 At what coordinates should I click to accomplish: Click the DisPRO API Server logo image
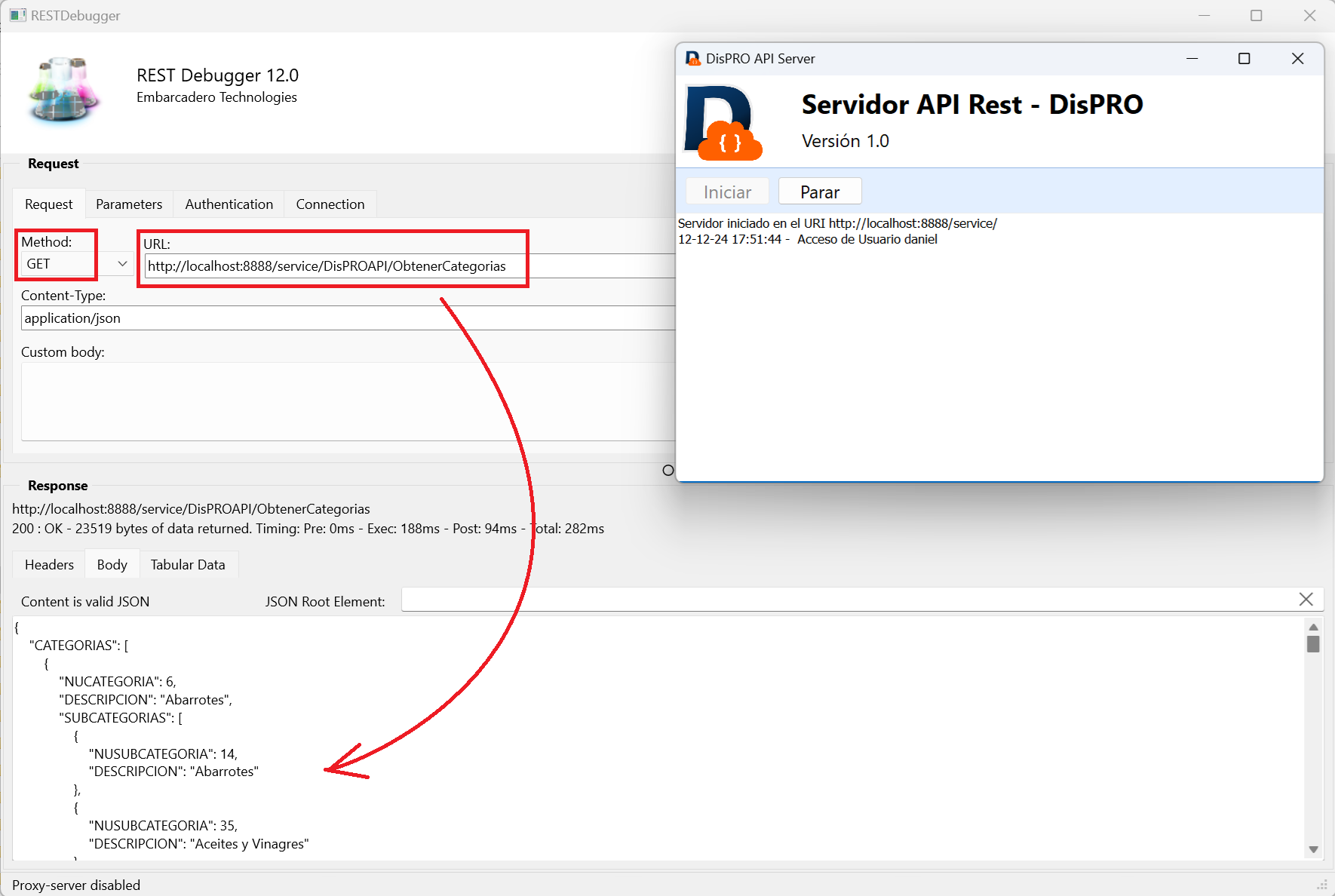click(723, 122)
